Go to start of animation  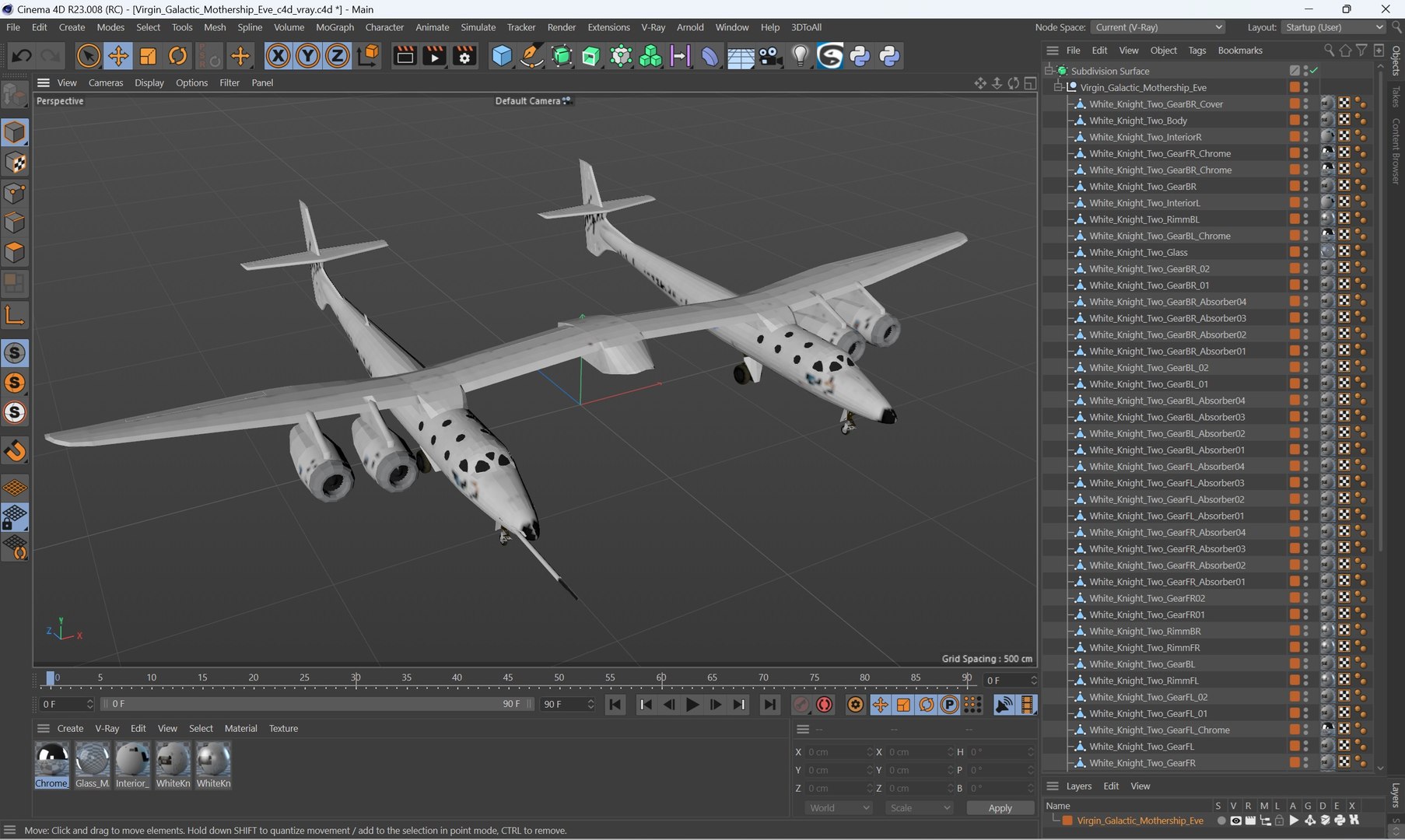(615, 705)
